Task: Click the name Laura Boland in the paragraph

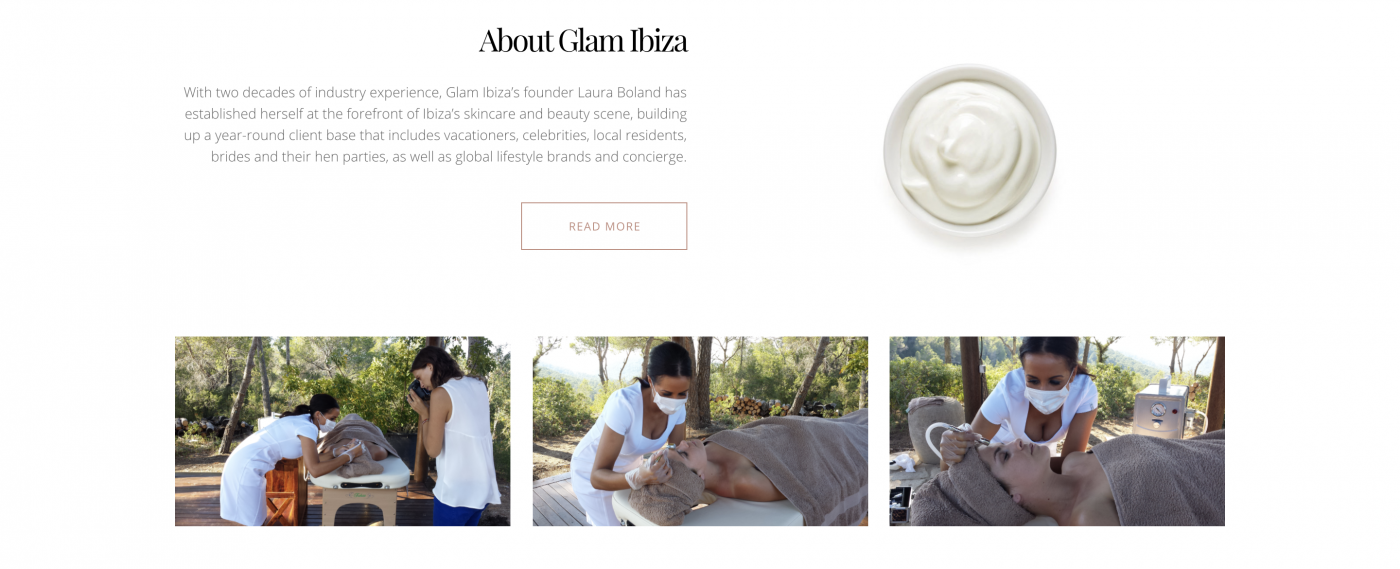Action: (x=632, y=92)
